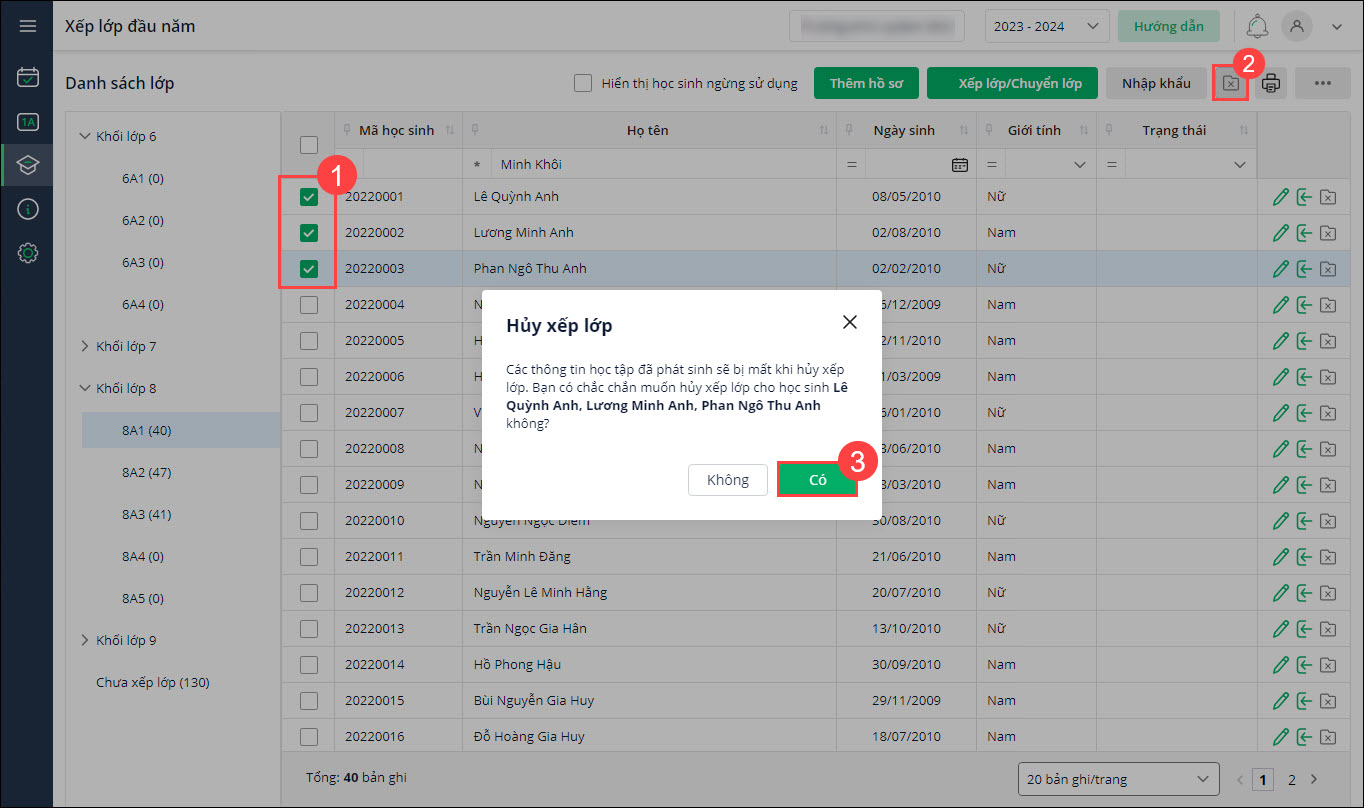Image resolution: width=1364 pixels, height=808 pixels.
Task: Expand the Khối lớp 9 tree node
Action: 84,640
